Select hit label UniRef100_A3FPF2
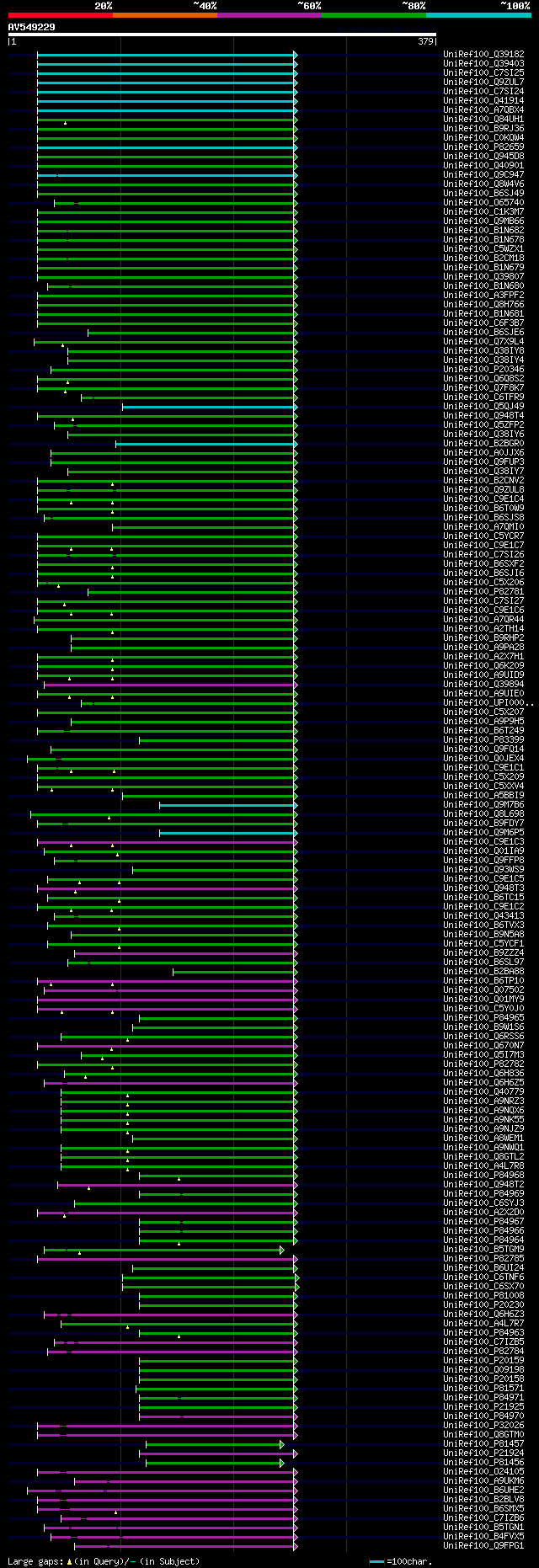This screenshot has width=539, height=1568. 483,296
